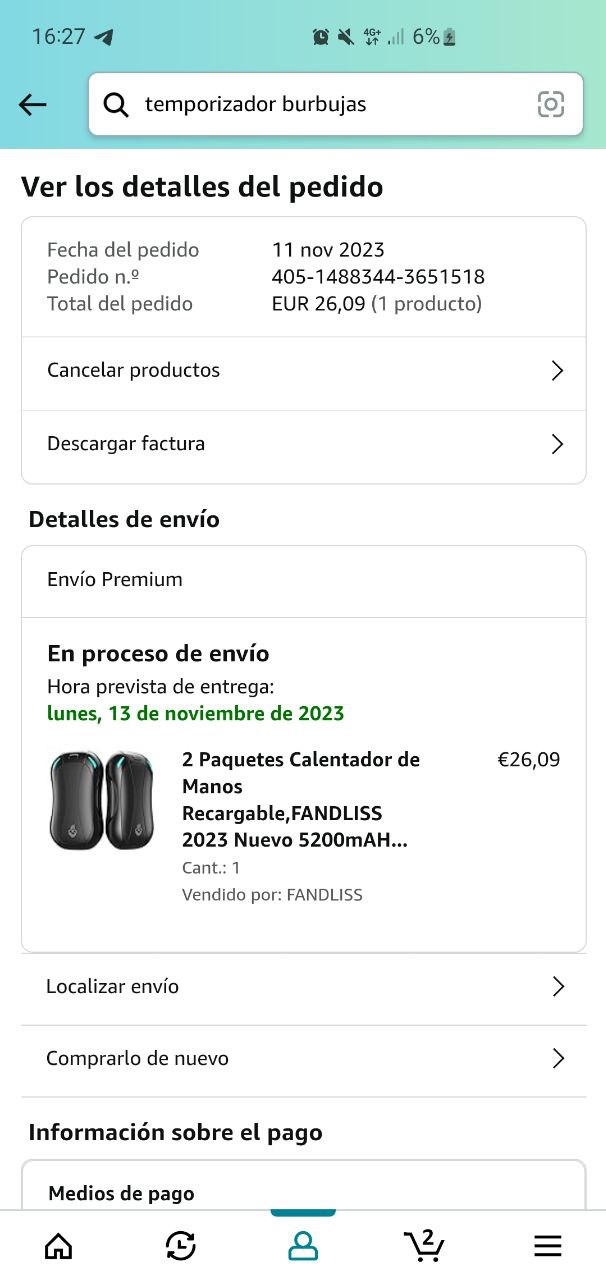Go to the Home tab icon
Viewport: 606px width, 1280px height.
(x=59, y=1245)
